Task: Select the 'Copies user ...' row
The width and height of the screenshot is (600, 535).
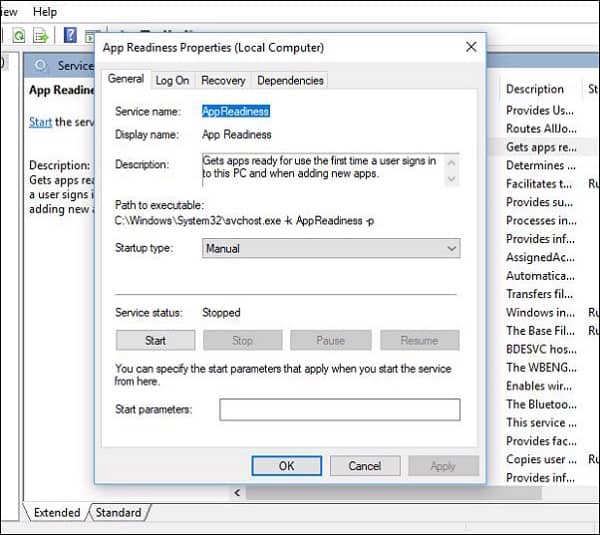Action: [x=541, y=459]
